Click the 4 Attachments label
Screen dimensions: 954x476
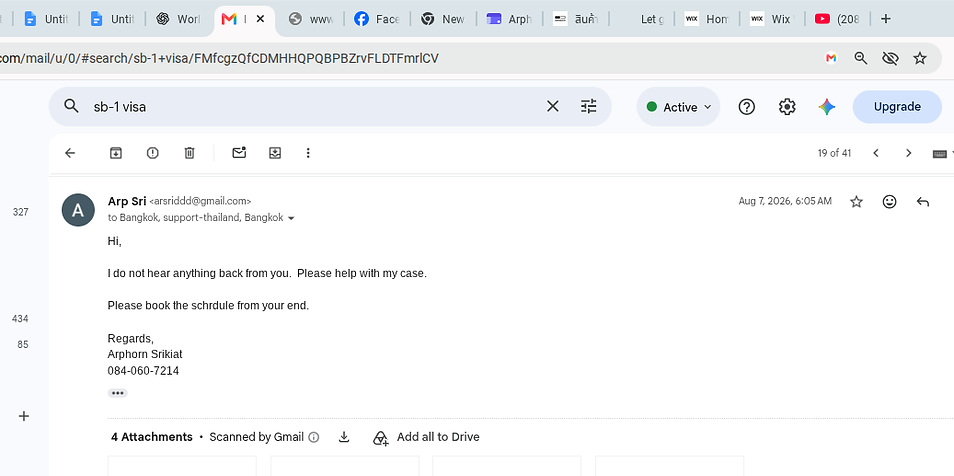(151, 437)
